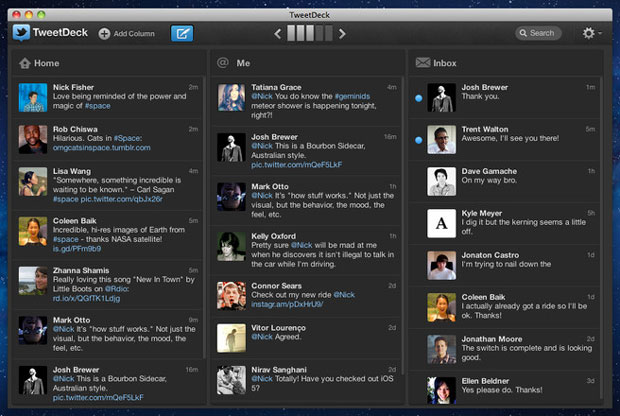Viewport: 620px width, 416px height.
Task: Click the plus icon beside Add Column
Action: coord(104,34)
